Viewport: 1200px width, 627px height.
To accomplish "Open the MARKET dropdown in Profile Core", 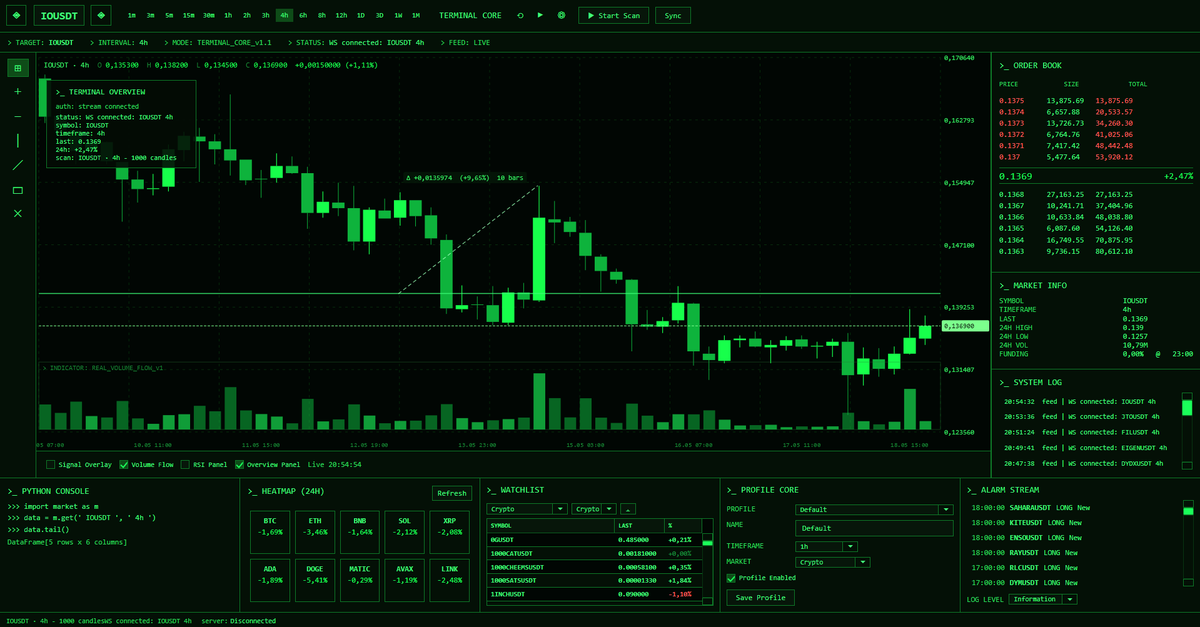I will 832,562.
